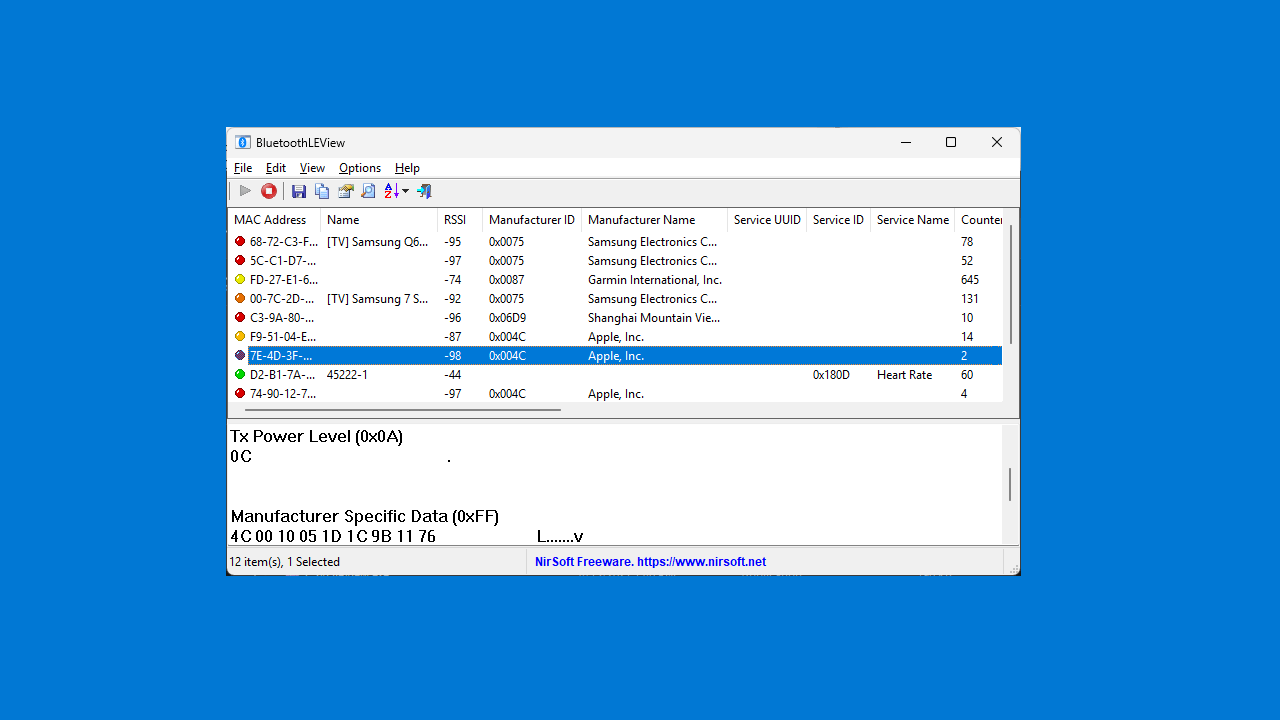Image resolution: width=1280 pixels, height=720 pixels.
Task: Click the lower details pane vertical scrollbar
Action: [1010, 484]
